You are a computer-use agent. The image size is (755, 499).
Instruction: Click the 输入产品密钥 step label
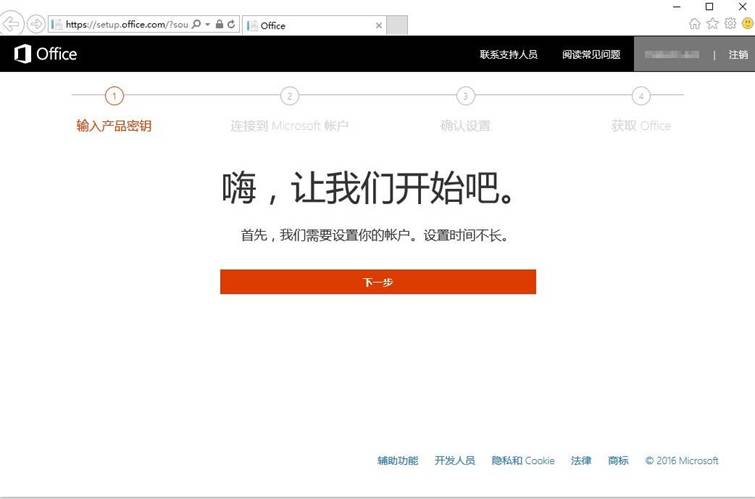point(114,126)
